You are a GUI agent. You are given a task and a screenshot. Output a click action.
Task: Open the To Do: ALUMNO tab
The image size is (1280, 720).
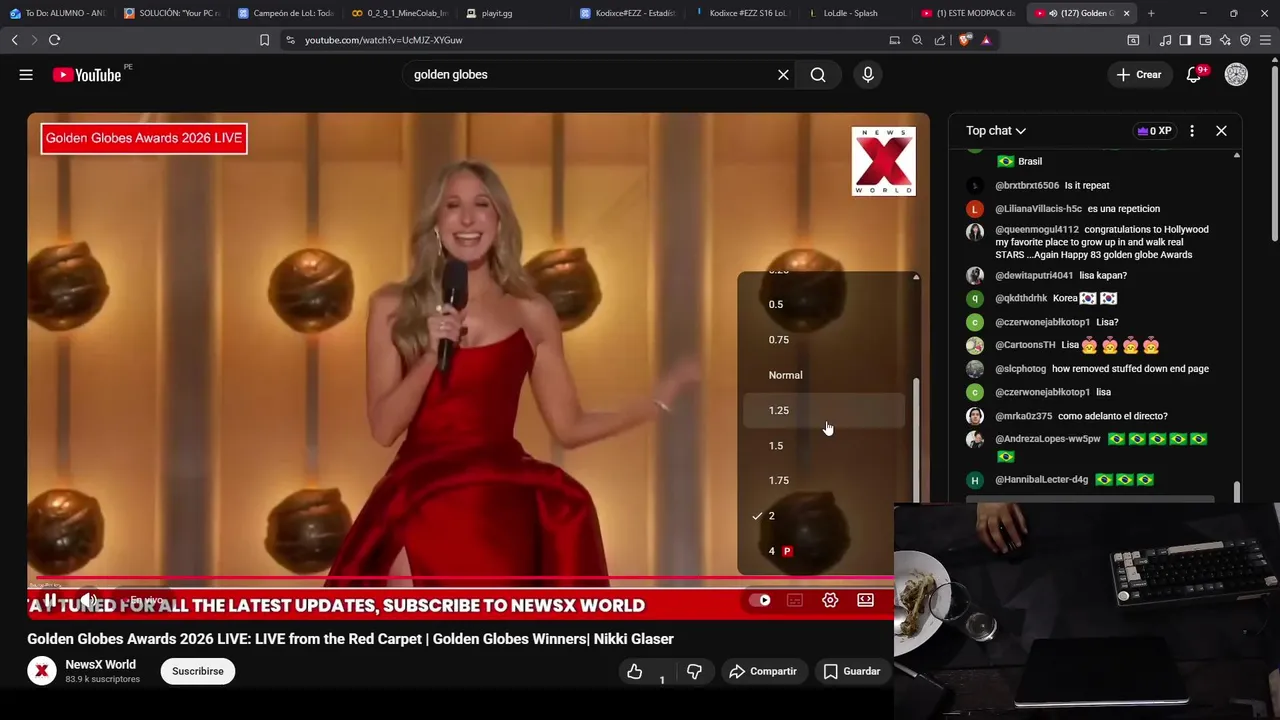coord(58,13)
